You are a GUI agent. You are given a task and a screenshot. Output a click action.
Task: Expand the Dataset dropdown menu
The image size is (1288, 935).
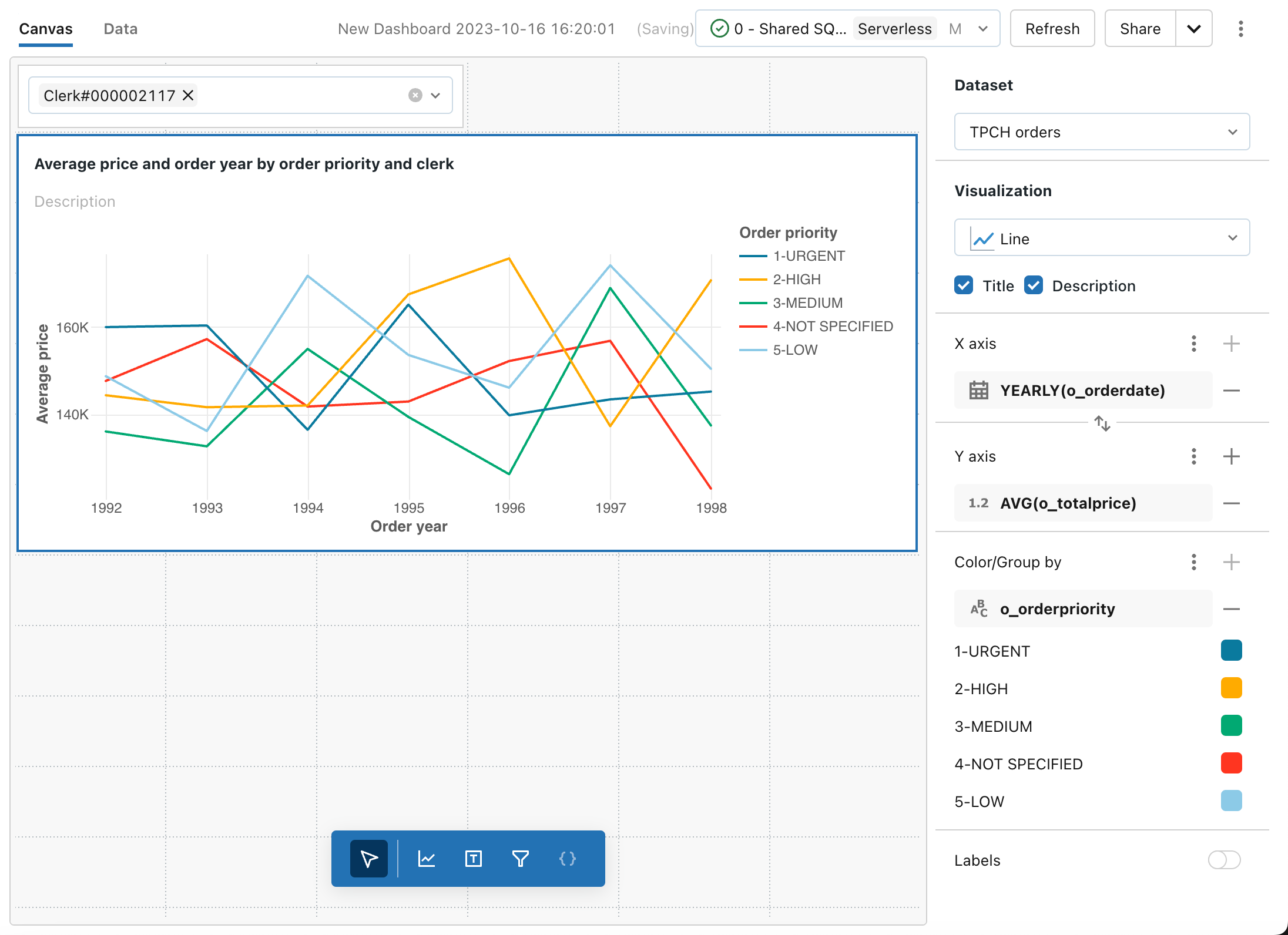click(1100, 132)
